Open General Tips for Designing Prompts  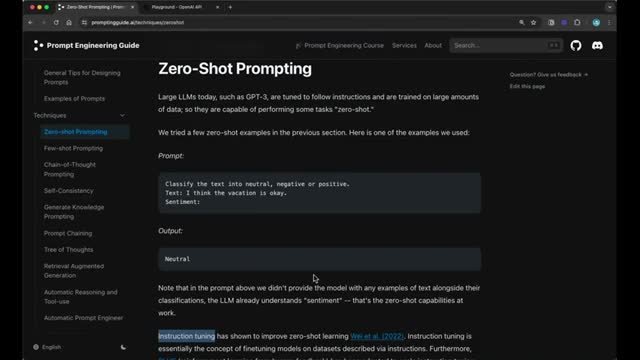[x=82, y=78]
